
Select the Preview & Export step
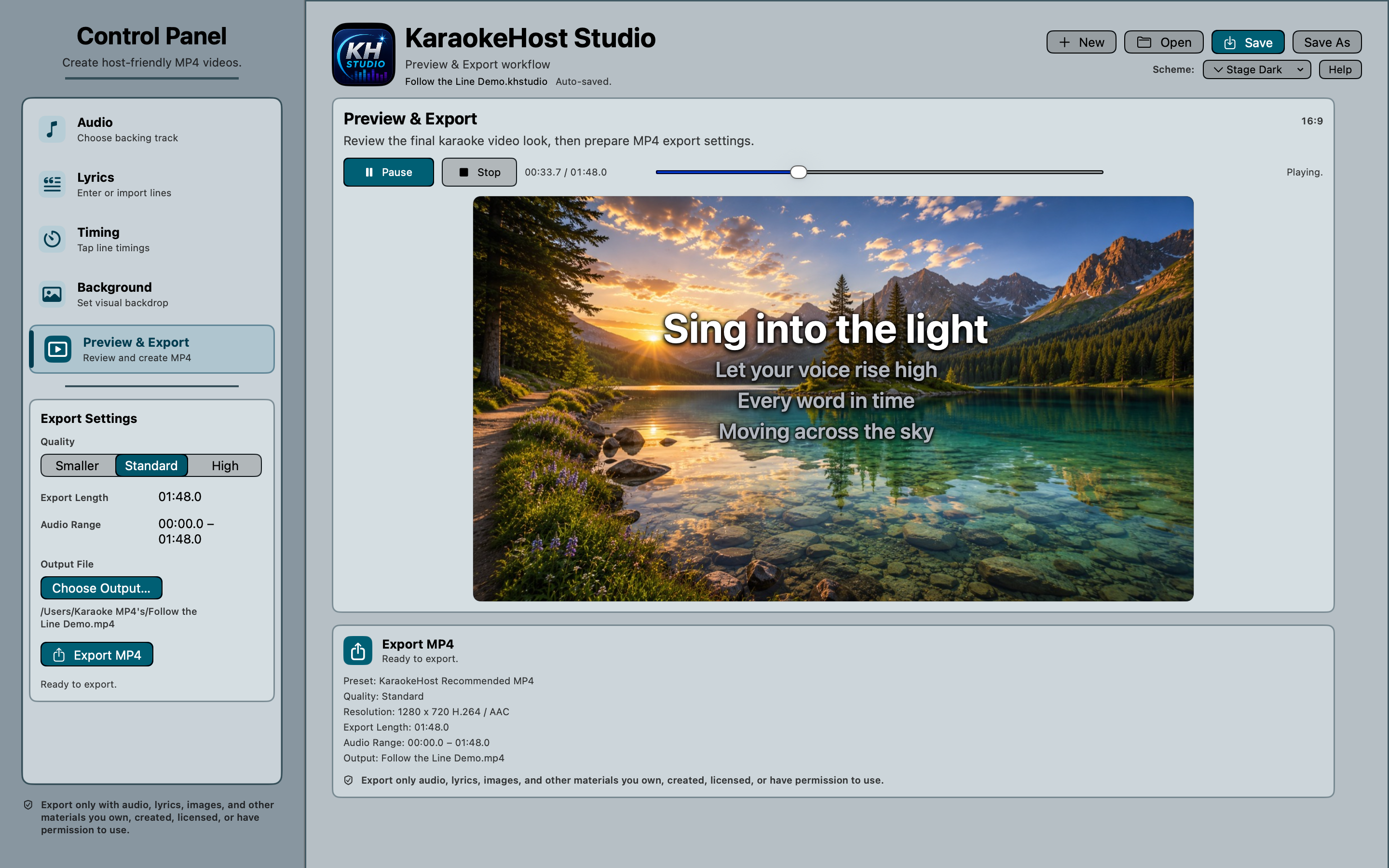point(151,349)
